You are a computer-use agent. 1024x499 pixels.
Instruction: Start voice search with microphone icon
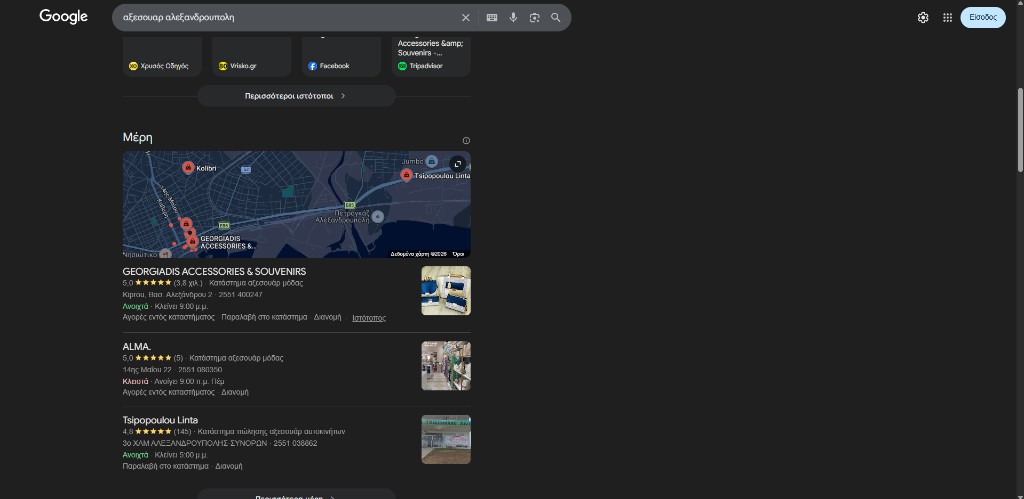[513, 18]
